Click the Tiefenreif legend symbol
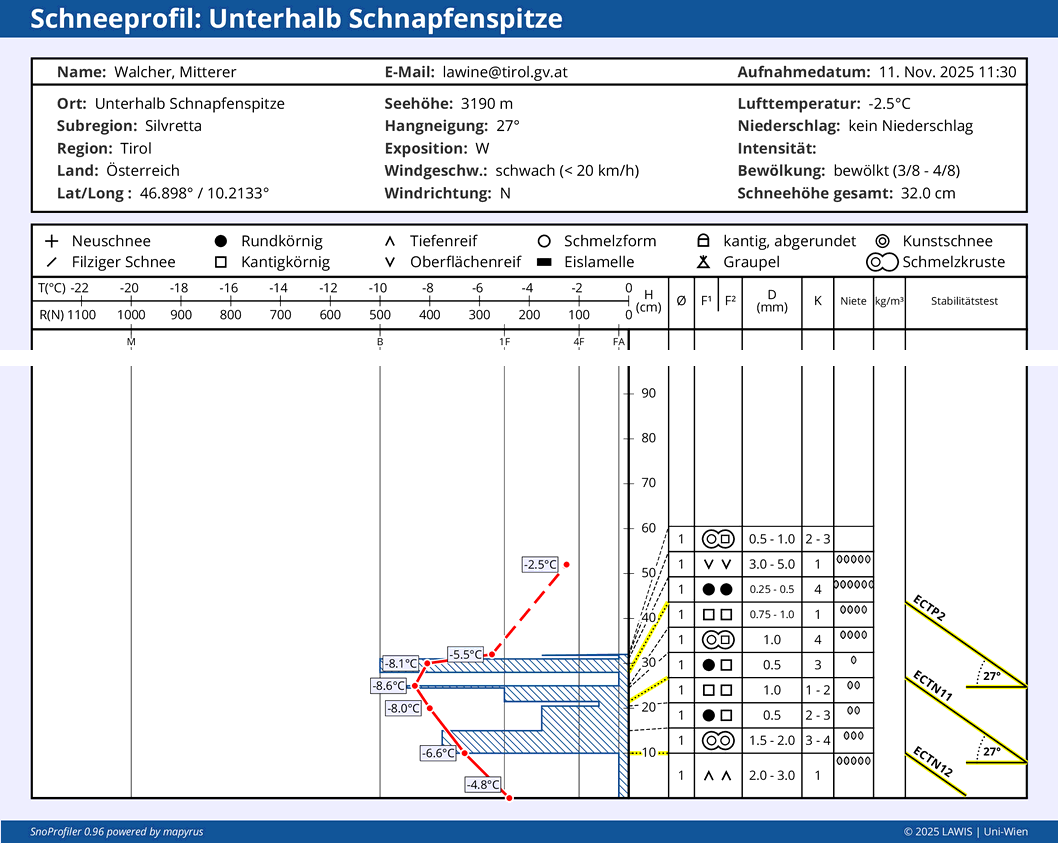The width and height of the screenshot is (1058, 846). [x=389, y=241]
